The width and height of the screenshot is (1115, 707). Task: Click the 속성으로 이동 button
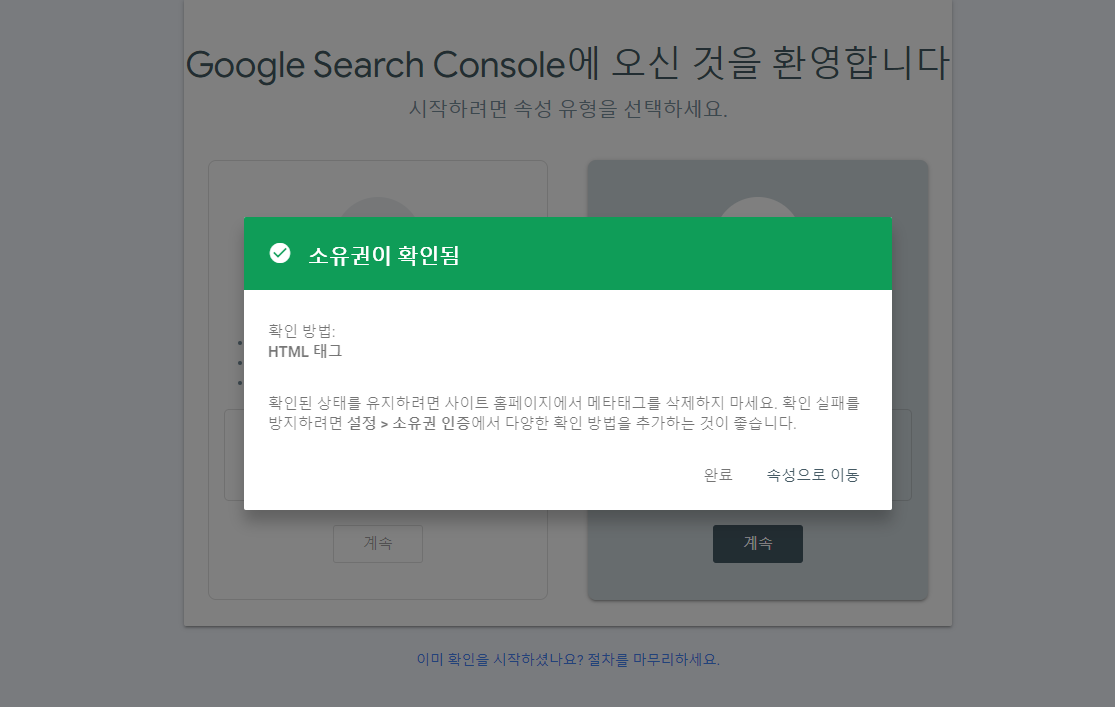coord(812,474)
